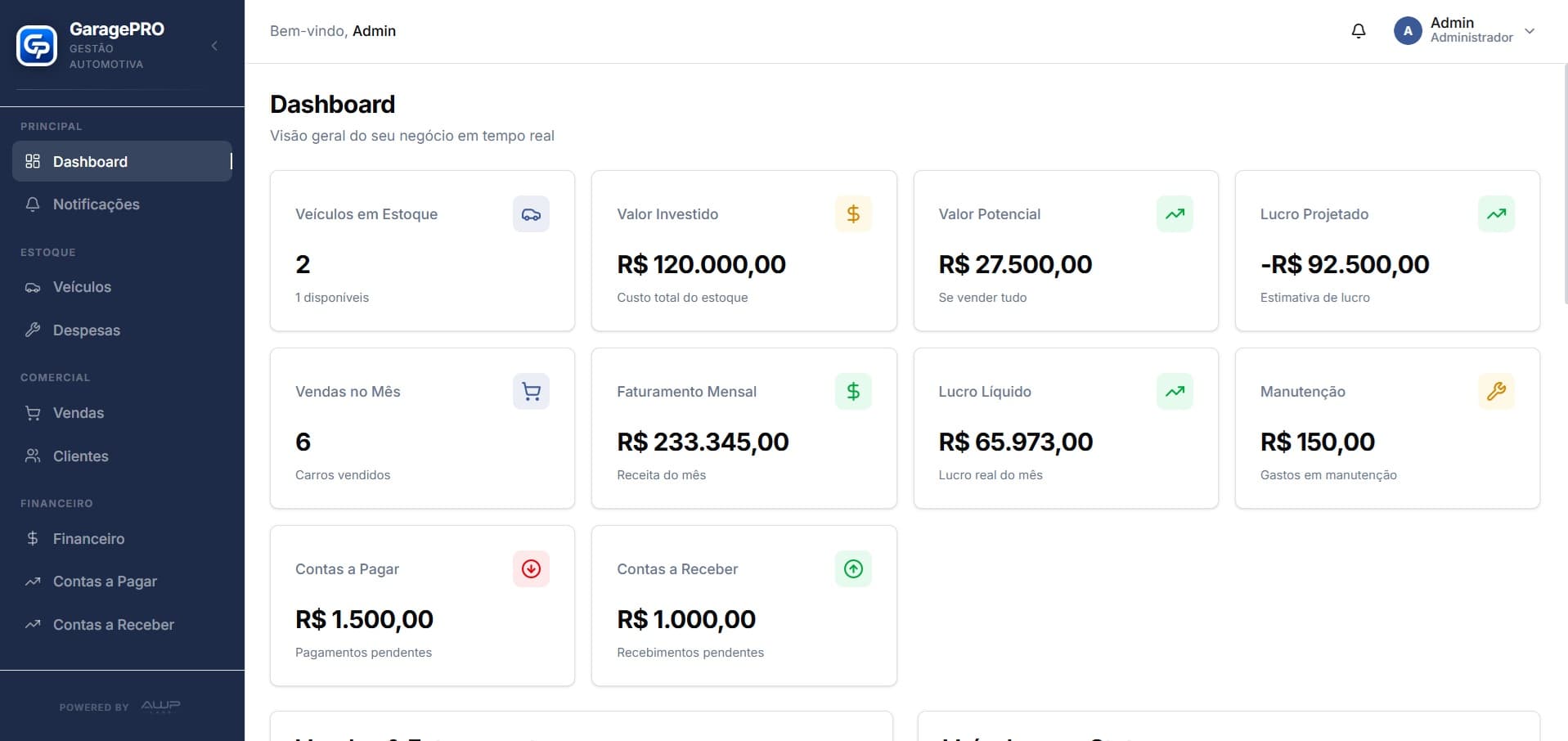Click the R$ 150,00 maintenance value

point(1317,442)
